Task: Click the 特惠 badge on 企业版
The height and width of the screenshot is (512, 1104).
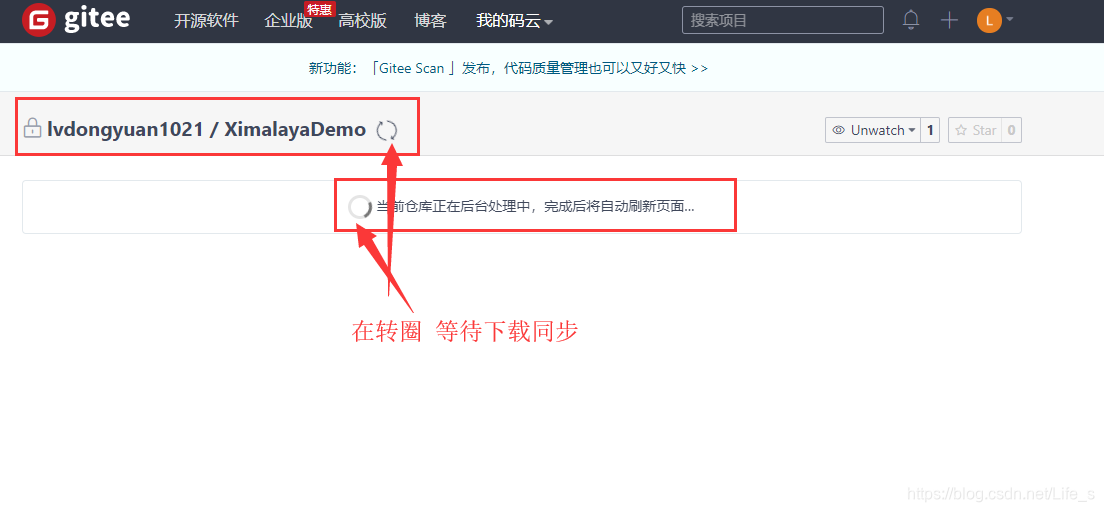Action: point(319,9)
